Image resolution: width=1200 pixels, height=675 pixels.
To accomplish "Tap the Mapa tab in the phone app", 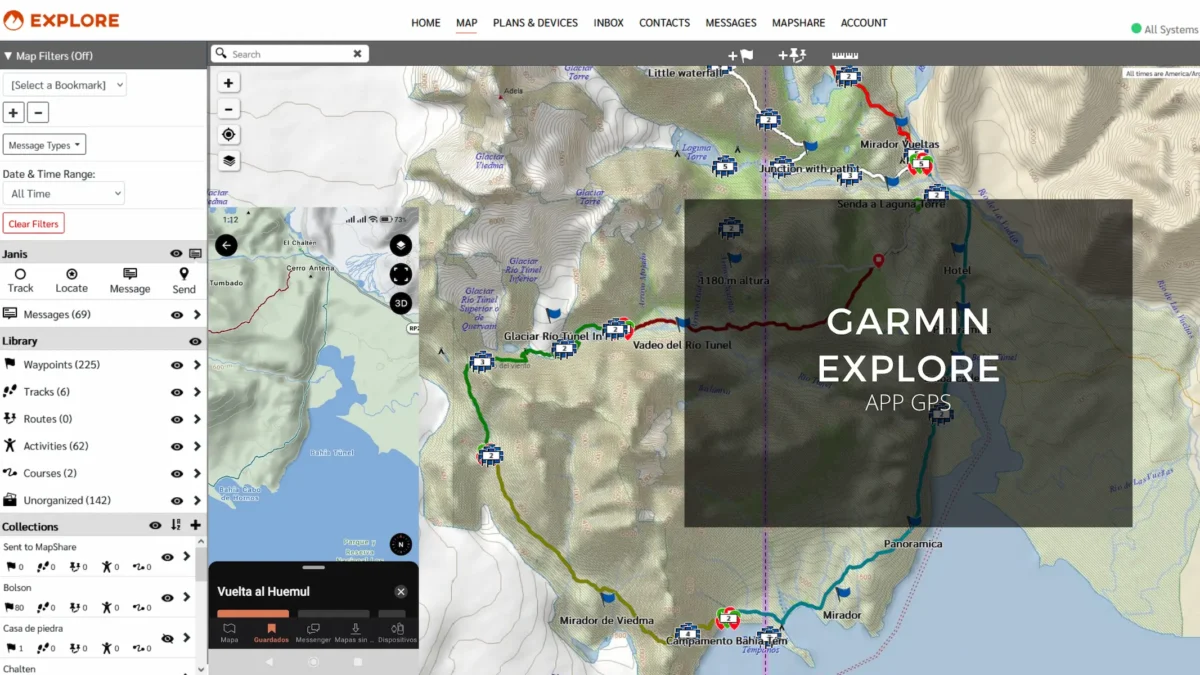I will point(229,633).
